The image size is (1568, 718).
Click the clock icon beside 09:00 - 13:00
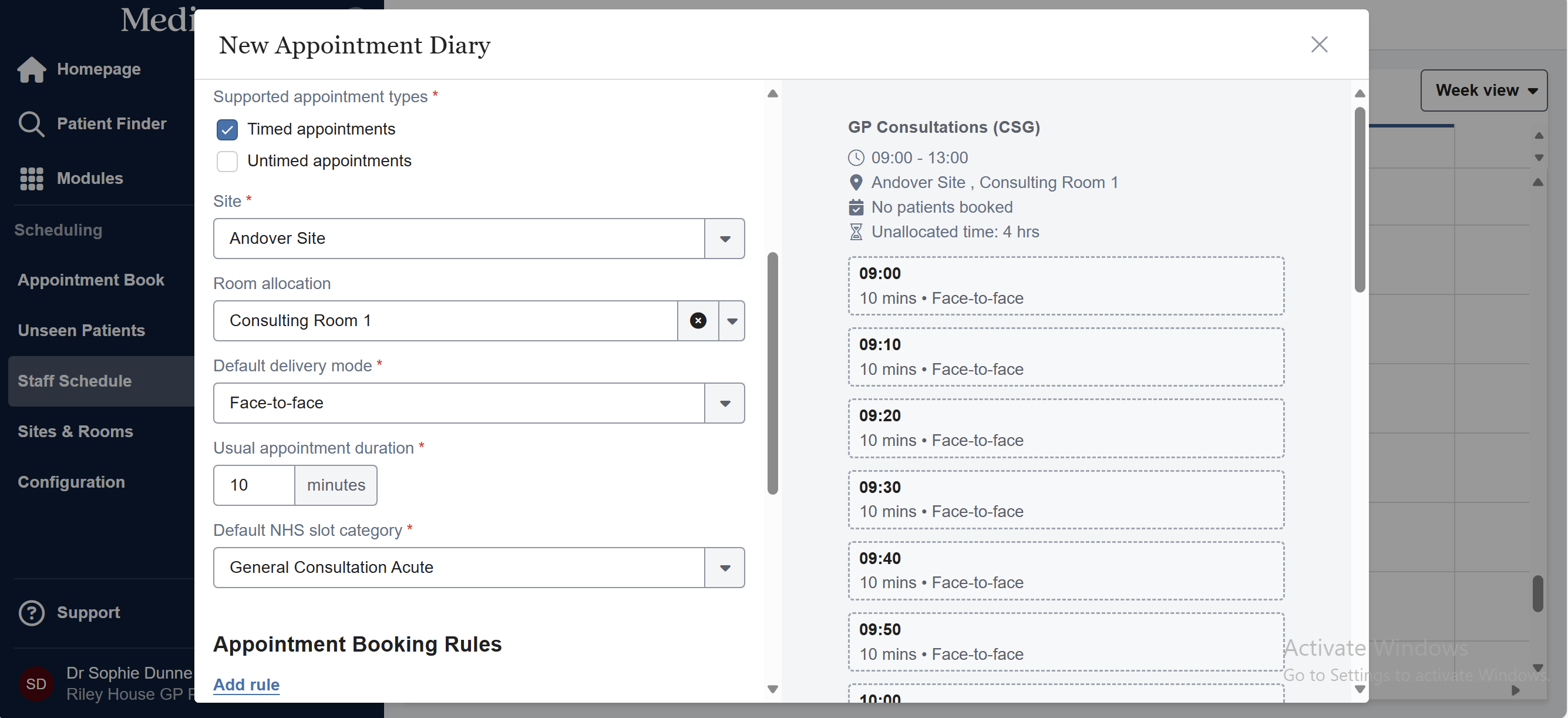click(x=856, y=157)
